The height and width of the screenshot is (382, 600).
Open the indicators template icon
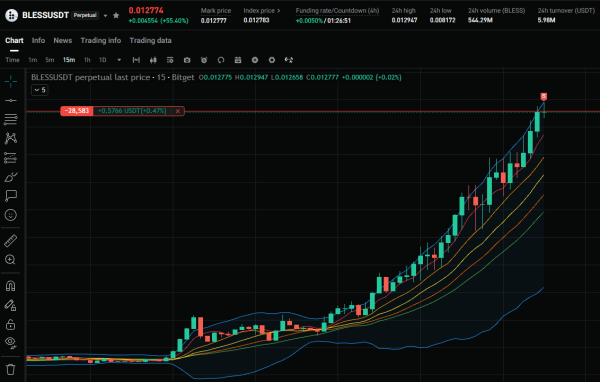pos(170,60)
